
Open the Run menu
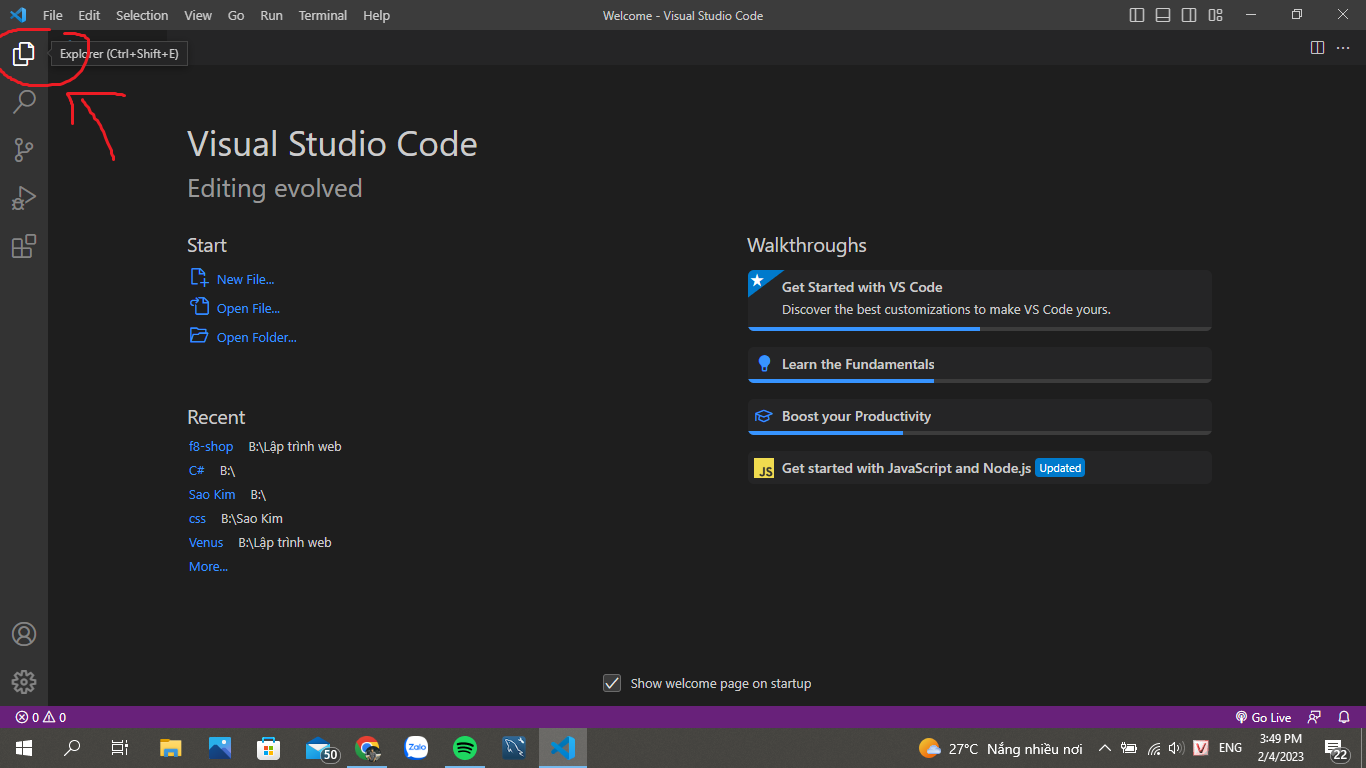click(271, 15)
